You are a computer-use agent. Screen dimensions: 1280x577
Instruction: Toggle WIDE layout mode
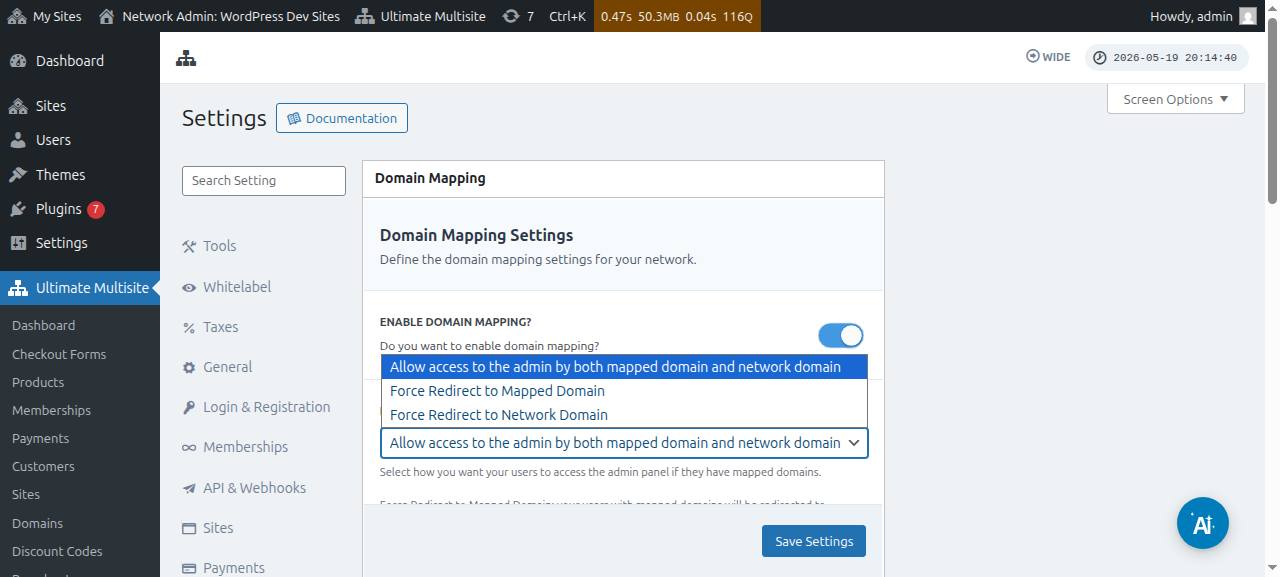pyautogui.click(x=1048, y=57)
